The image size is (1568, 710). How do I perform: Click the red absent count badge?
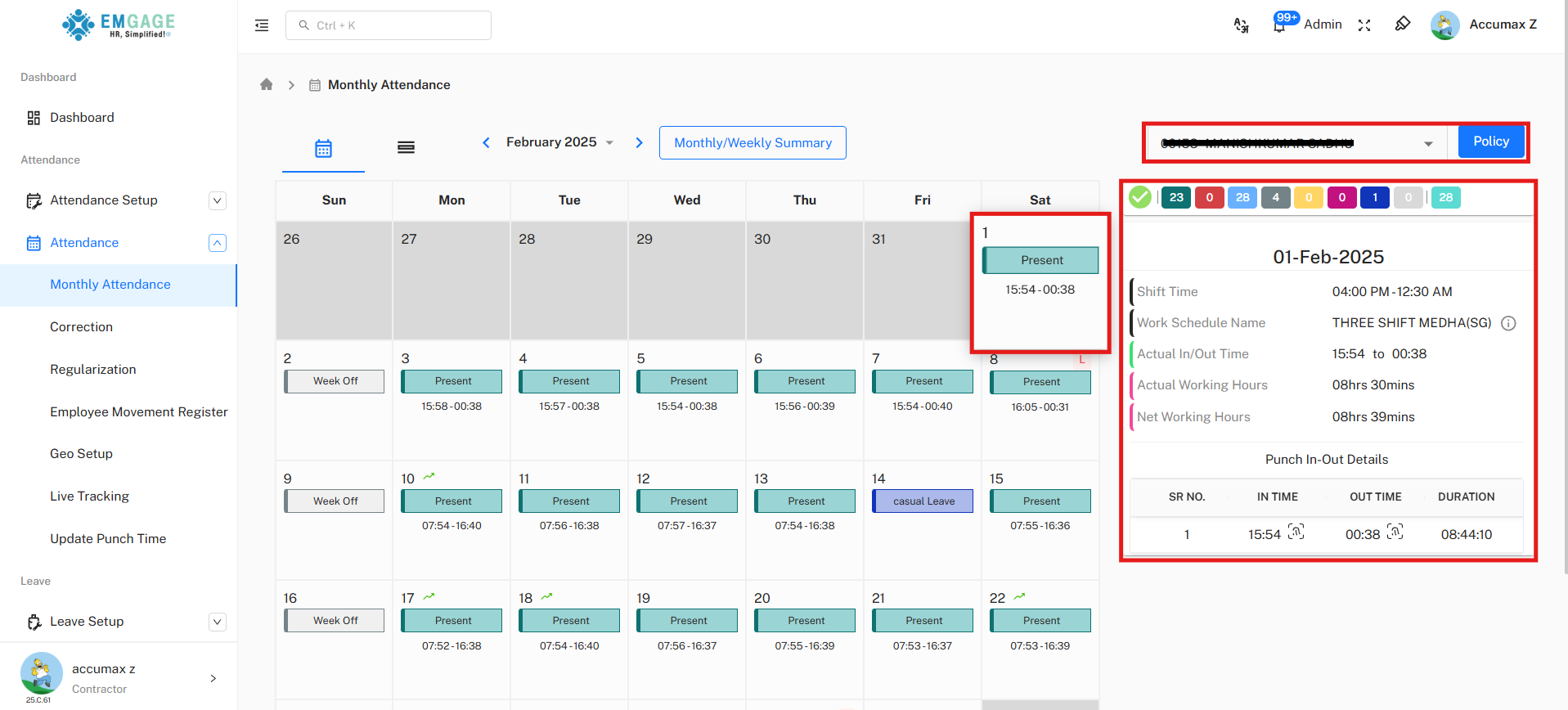[1209, 197]
